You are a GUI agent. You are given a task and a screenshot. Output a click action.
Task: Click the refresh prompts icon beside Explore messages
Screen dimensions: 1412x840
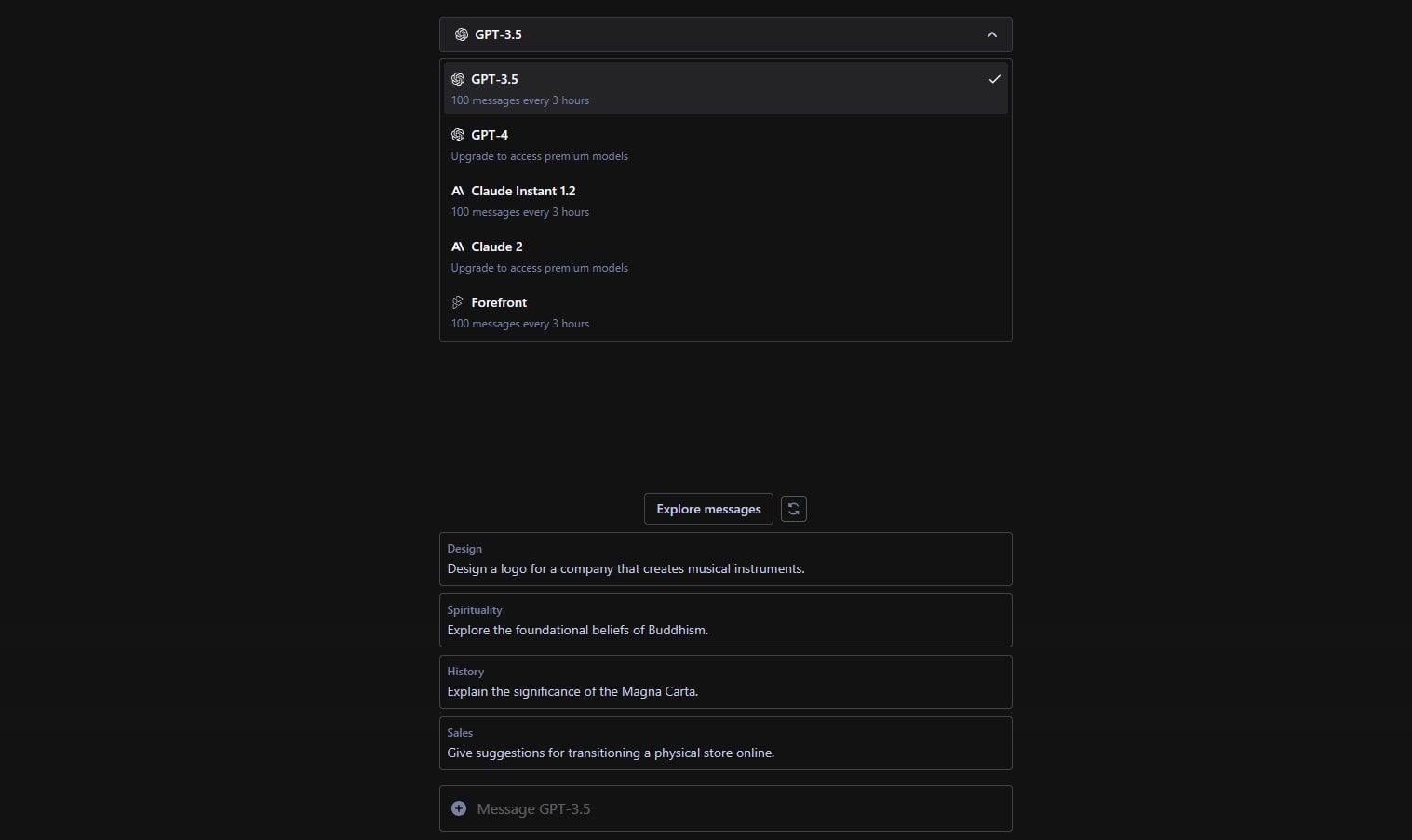(x=793, y=509)
